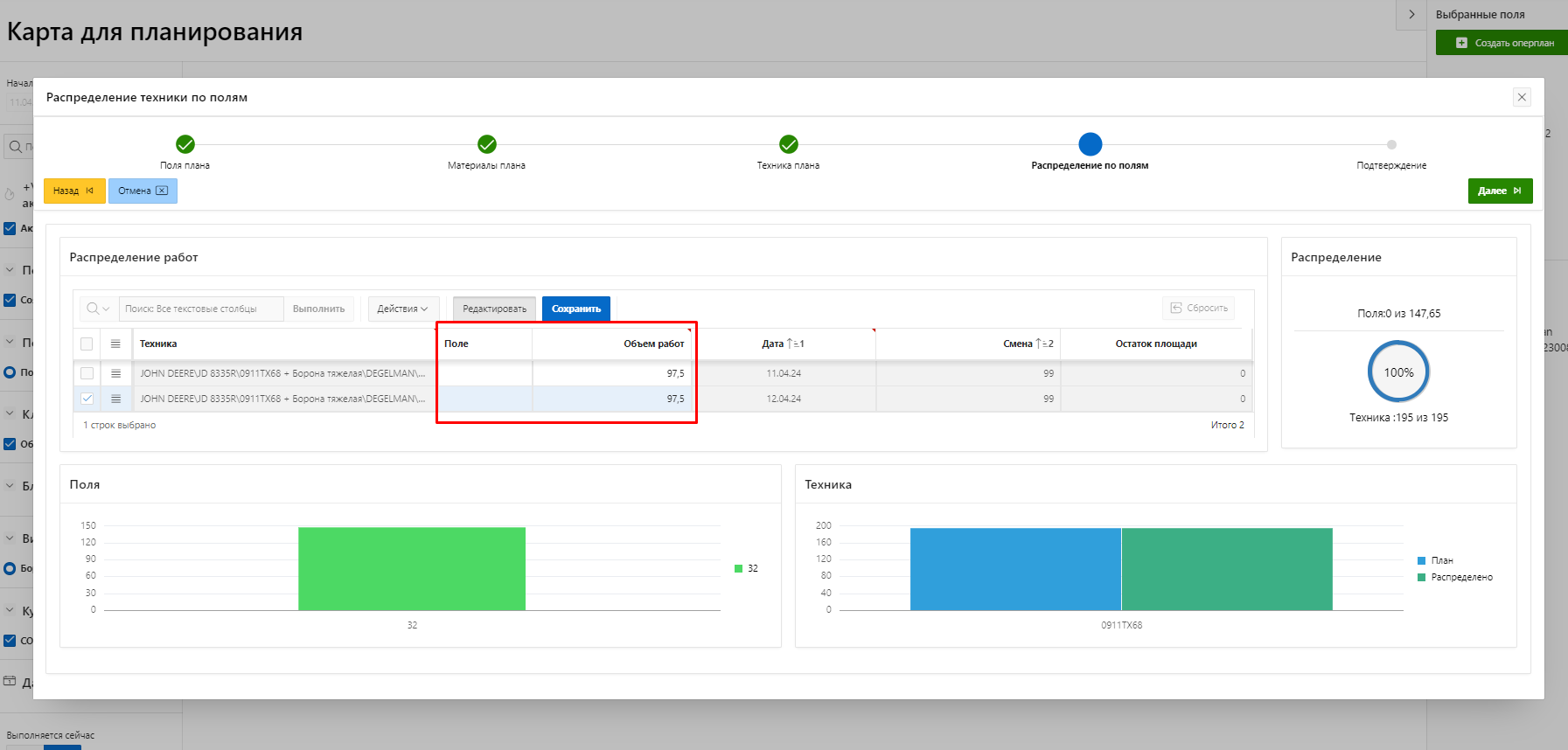Click the Техника плана step checkmark
The width and height of the screenshot is (1568, 750).
tap(789, 144)
